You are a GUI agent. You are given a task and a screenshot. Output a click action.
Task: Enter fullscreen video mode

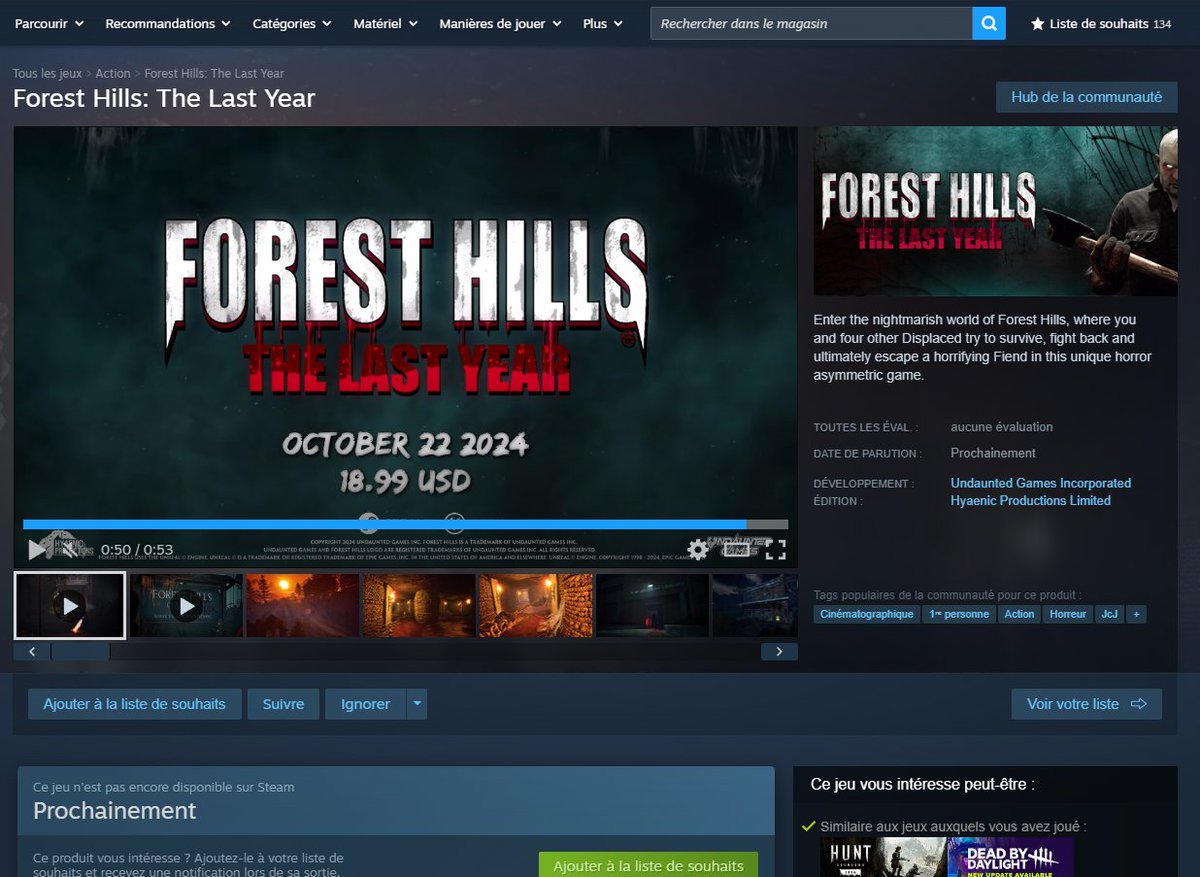click(x=776, y=549)
